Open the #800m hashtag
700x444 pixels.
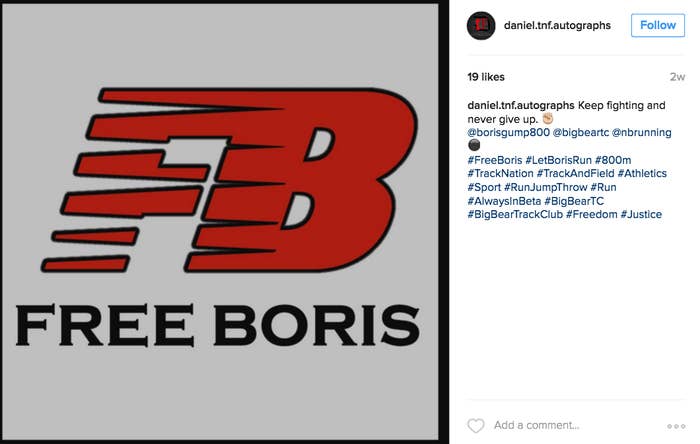click(613, 160)
